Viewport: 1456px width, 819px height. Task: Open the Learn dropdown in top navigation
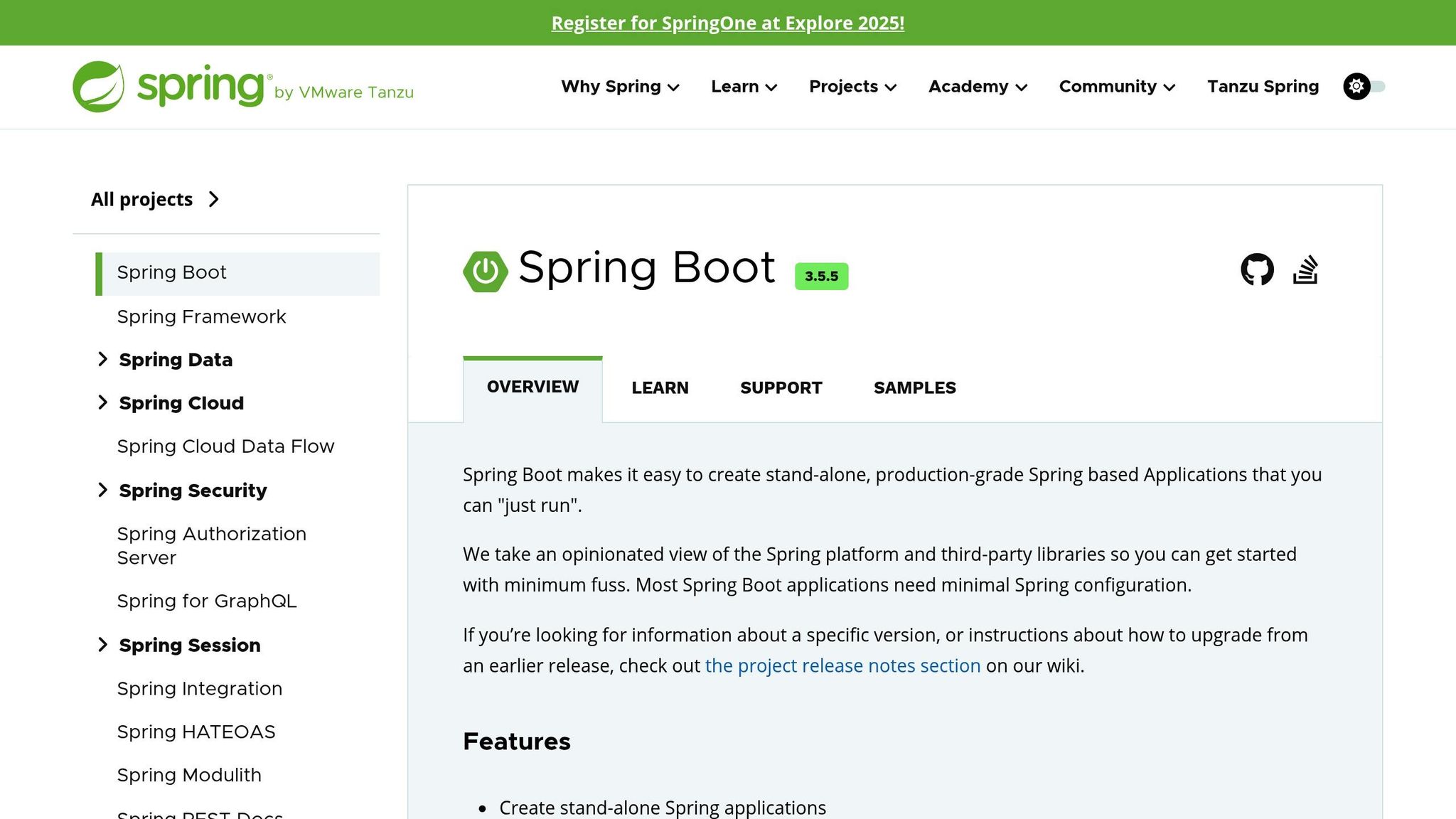tap(744, 87)
